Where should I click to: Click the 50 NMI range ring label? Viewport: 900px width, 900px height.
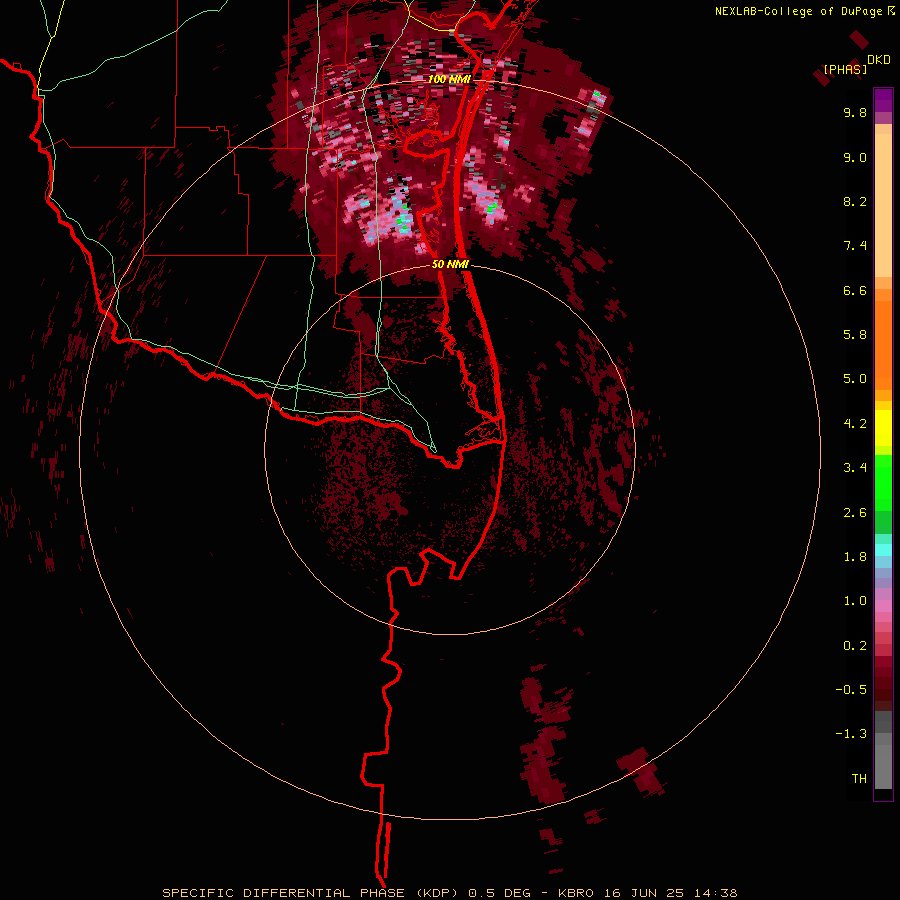[451, 264]
